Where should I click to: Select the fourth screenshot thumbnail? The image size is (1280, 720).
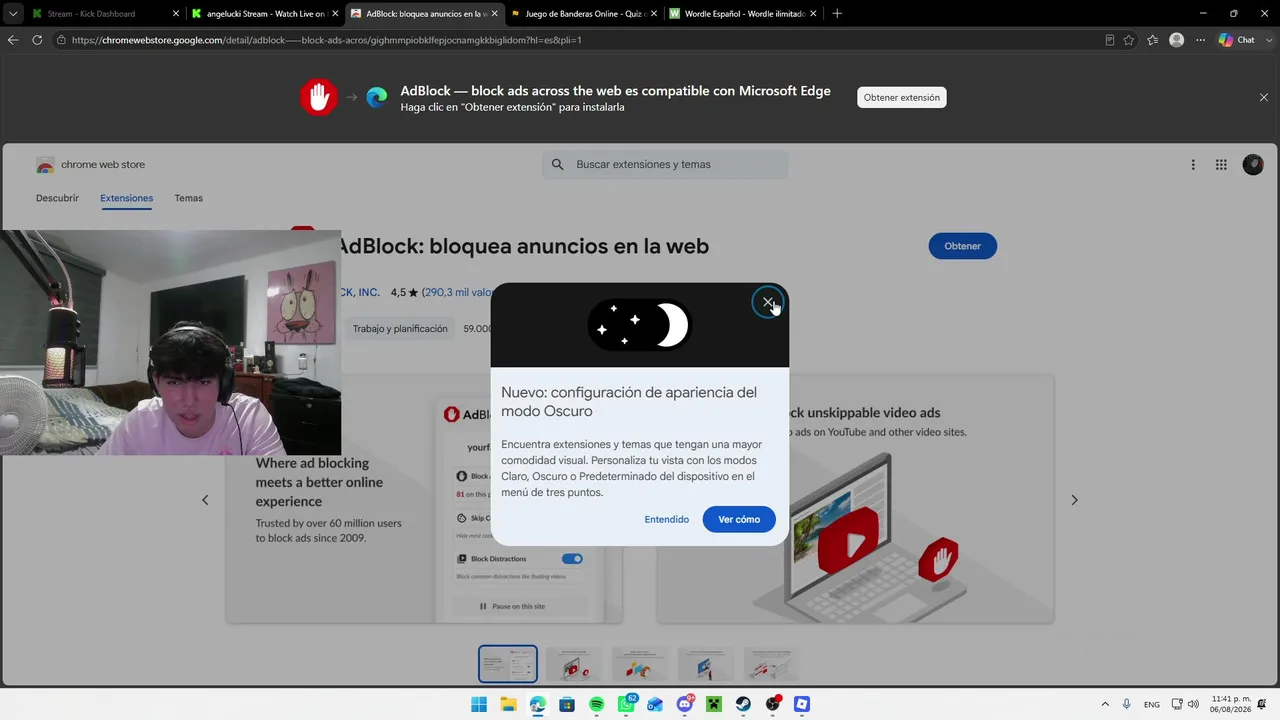coord(706,664)
